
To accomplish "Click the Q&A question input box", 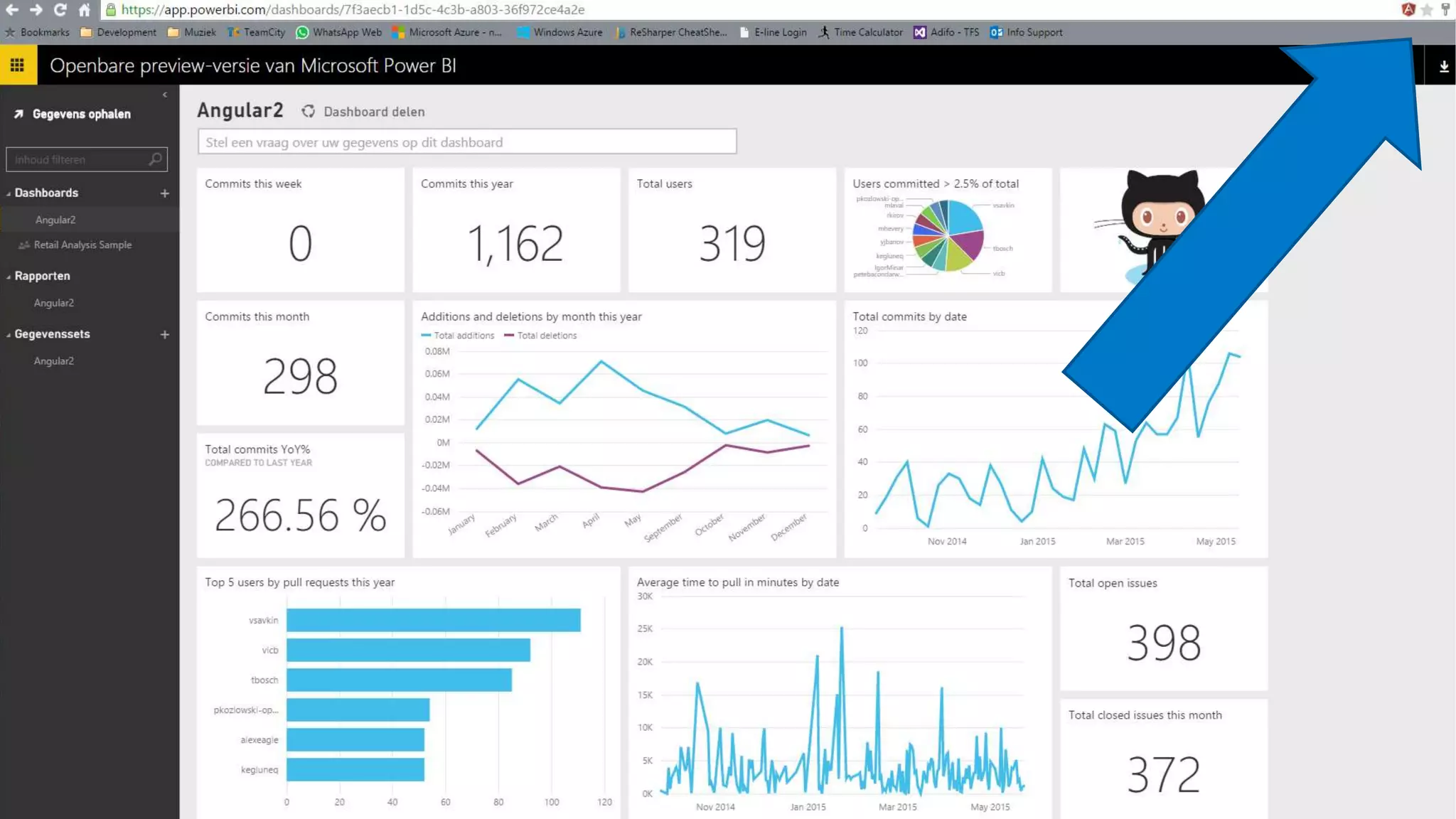I will 466,142.
